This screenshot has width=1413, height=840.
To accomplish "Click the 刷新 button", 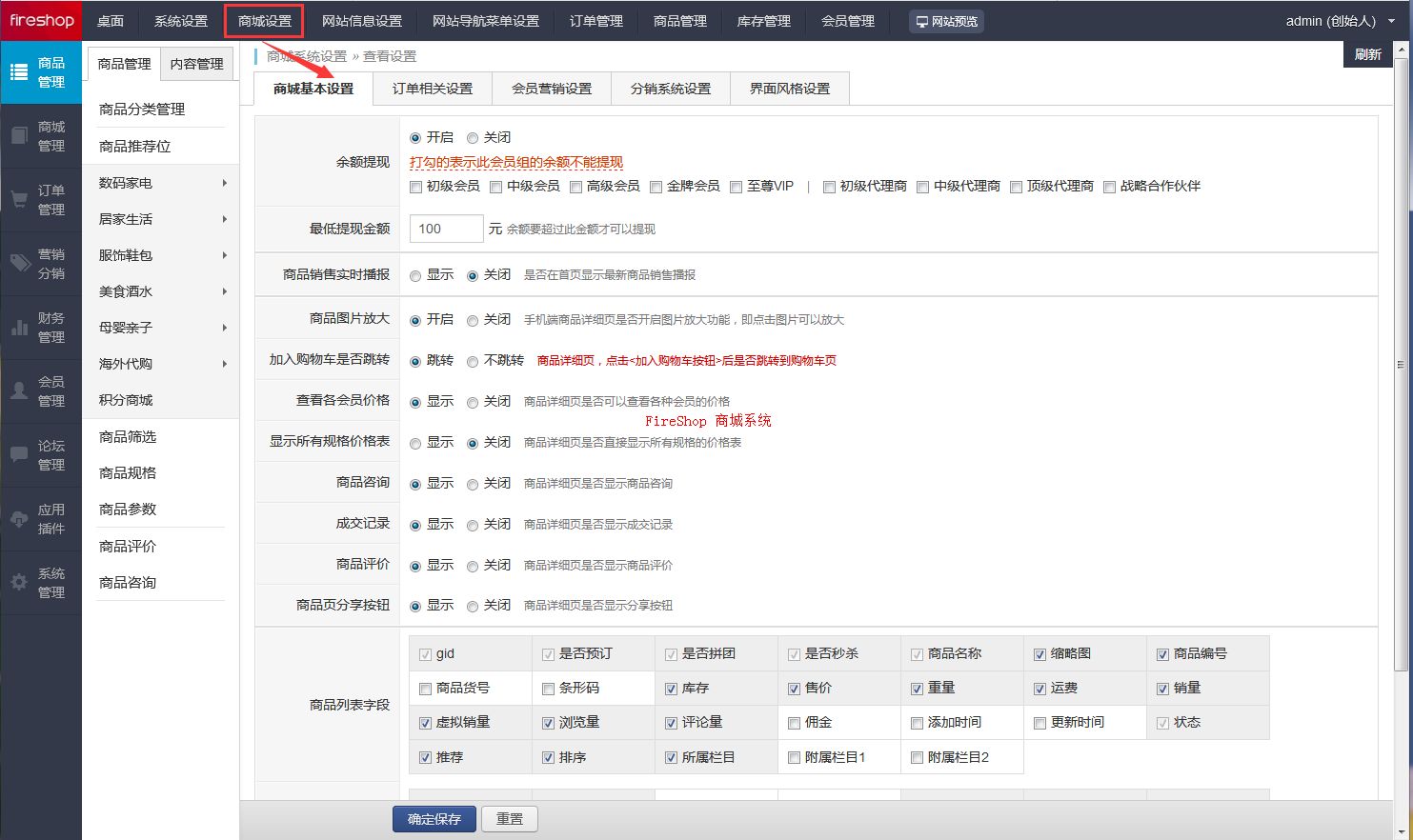I will [1368, 54].
